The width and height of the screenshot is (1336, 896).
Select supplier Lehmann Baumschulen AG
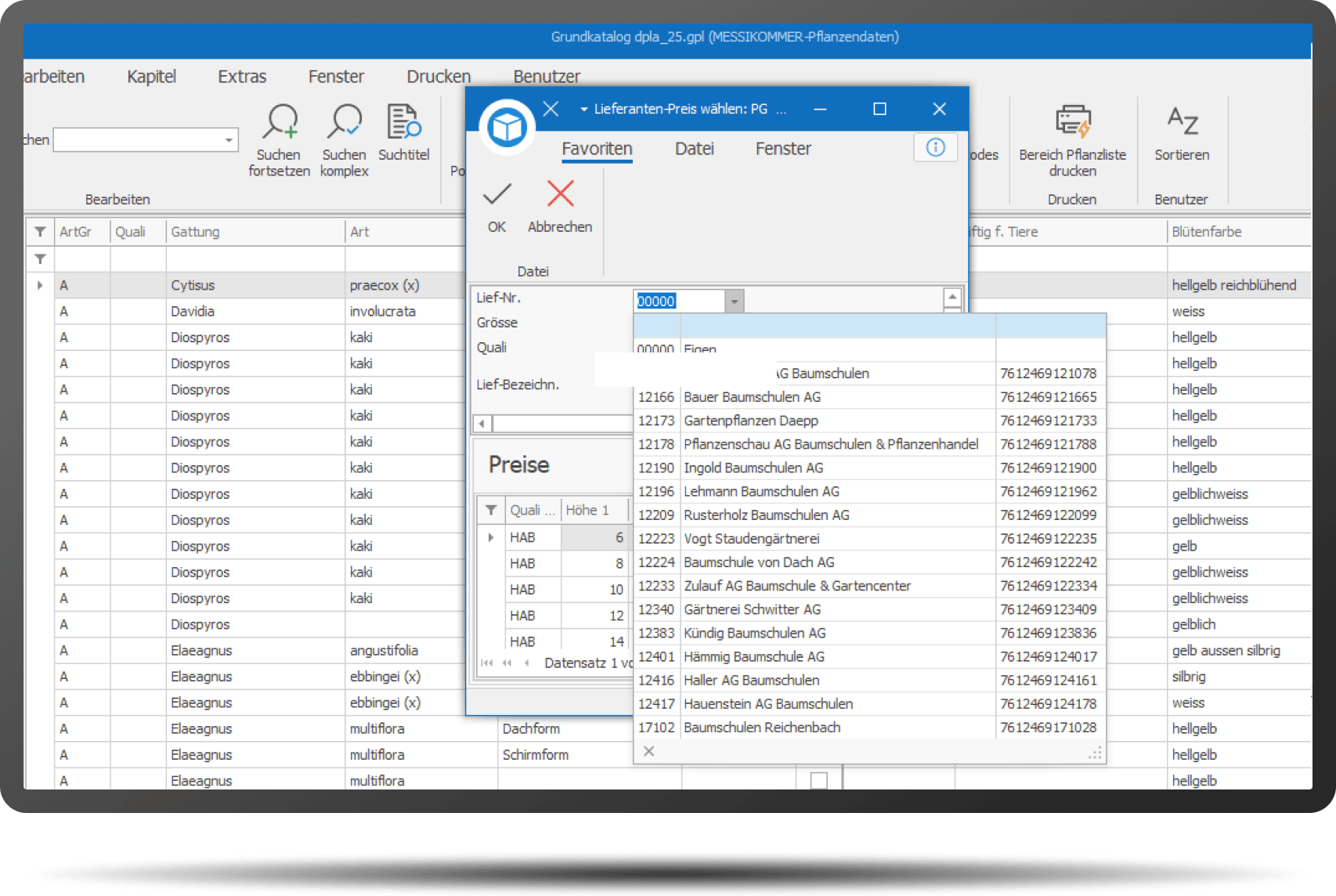click(868, 491)
